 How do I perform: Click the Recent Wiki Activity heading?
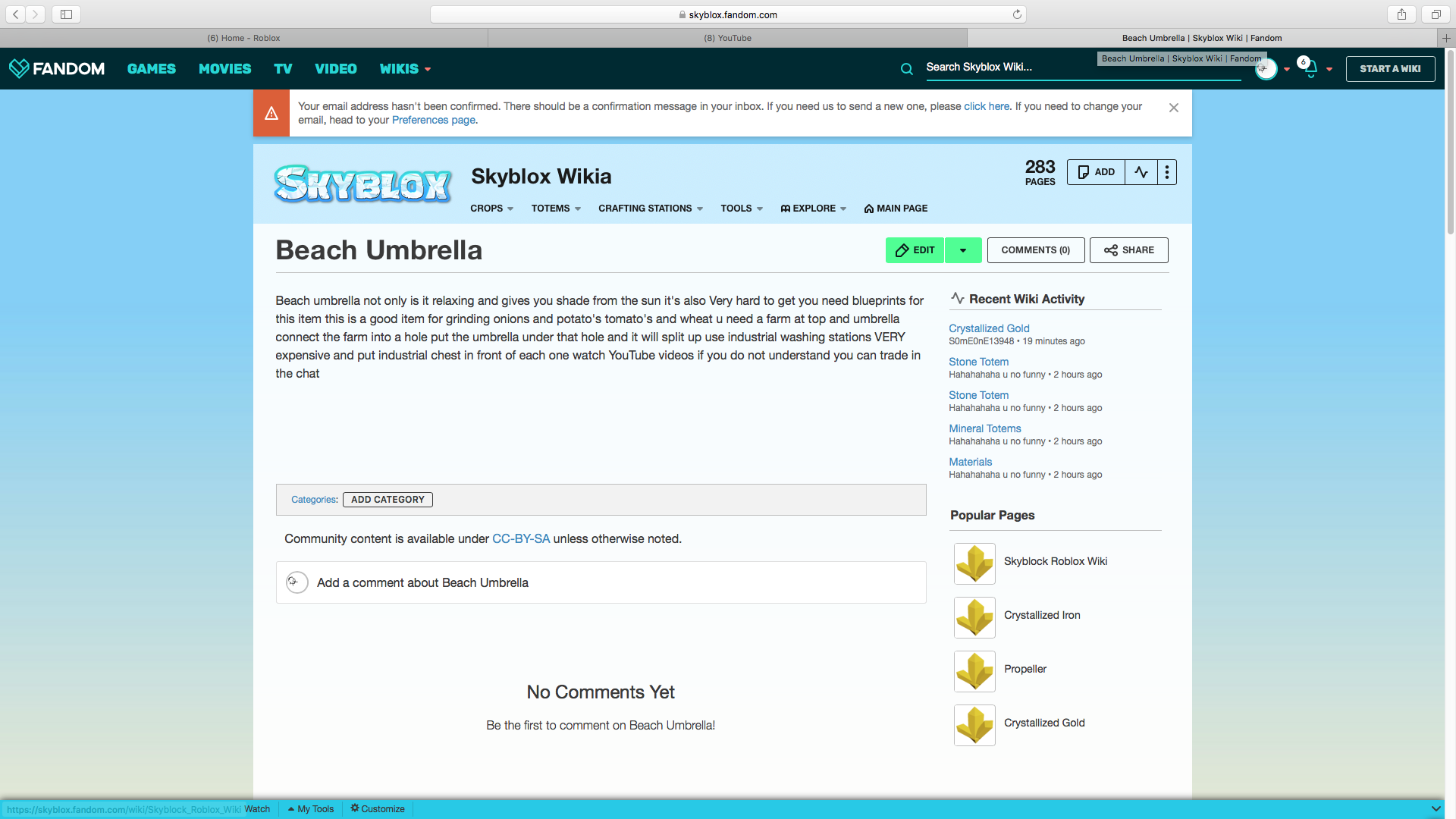tap(1026, 299)
